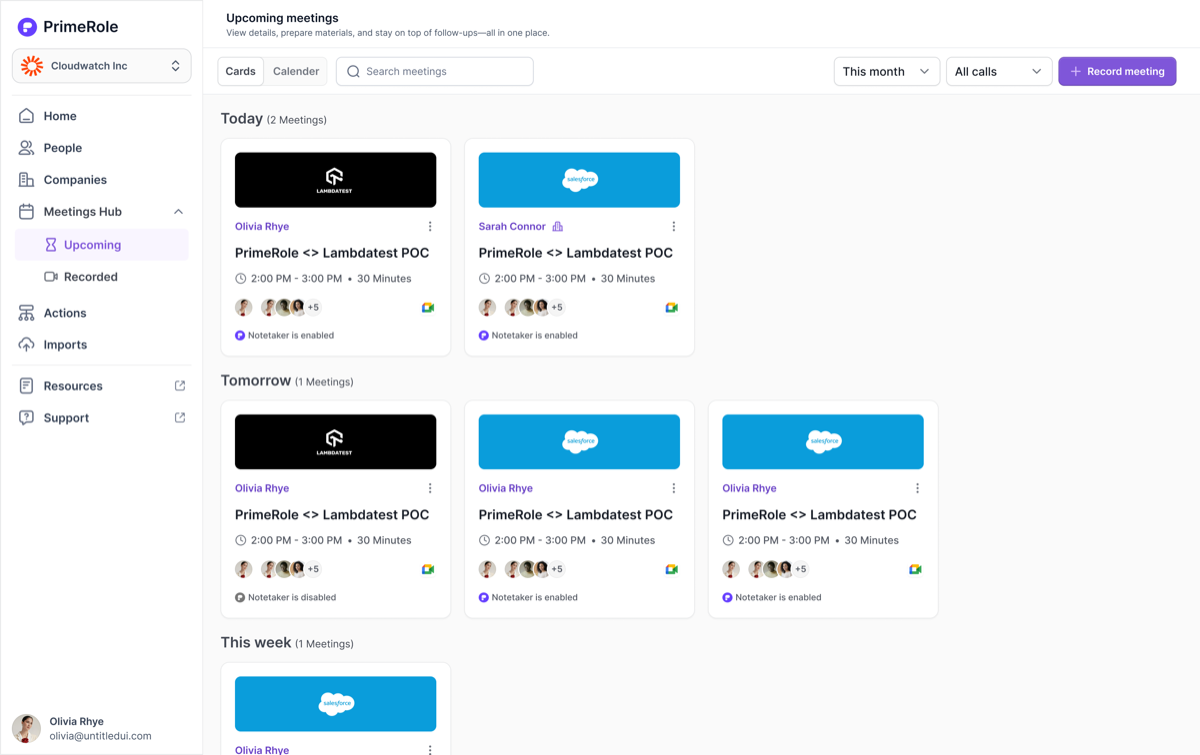Click the meeting title on Sarah Connor's card
This screenshot has height=755, width=1200.
pyautogui.click(x=576, y=253)
